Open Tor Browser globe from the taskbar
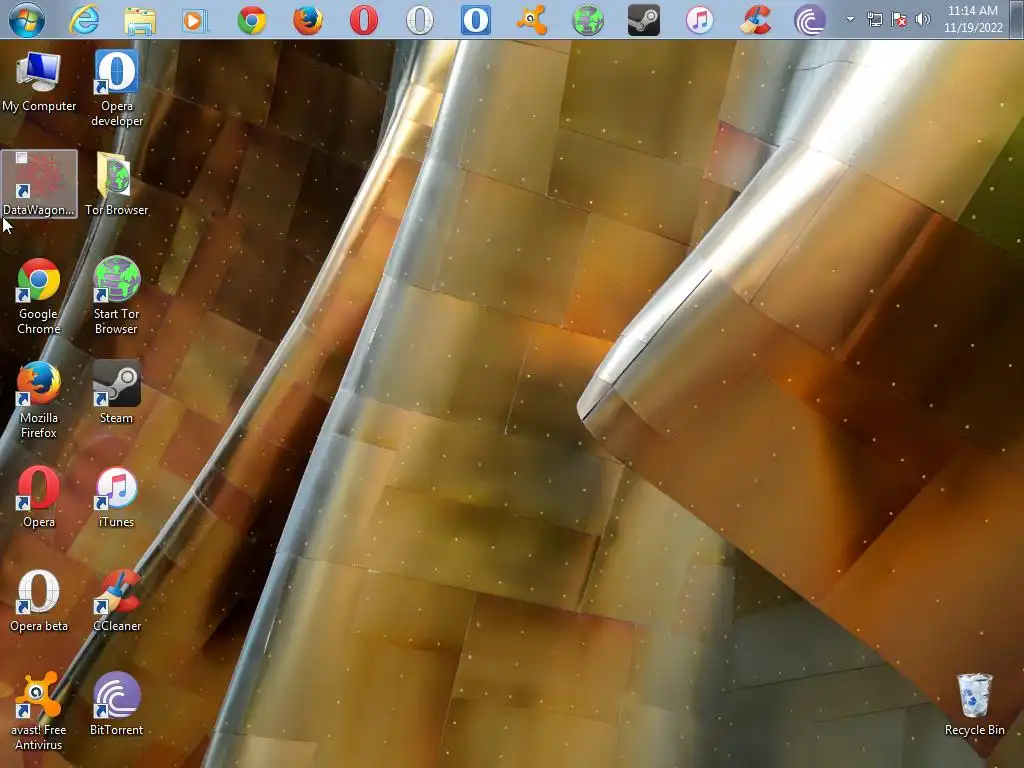Screen dimensions: 1024x768 (588, 20)
